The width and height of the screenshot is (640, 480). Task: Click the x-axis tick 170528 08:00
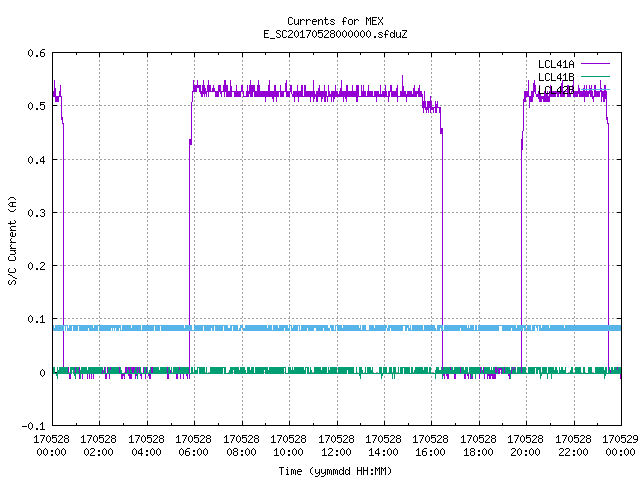pos(241,446)
